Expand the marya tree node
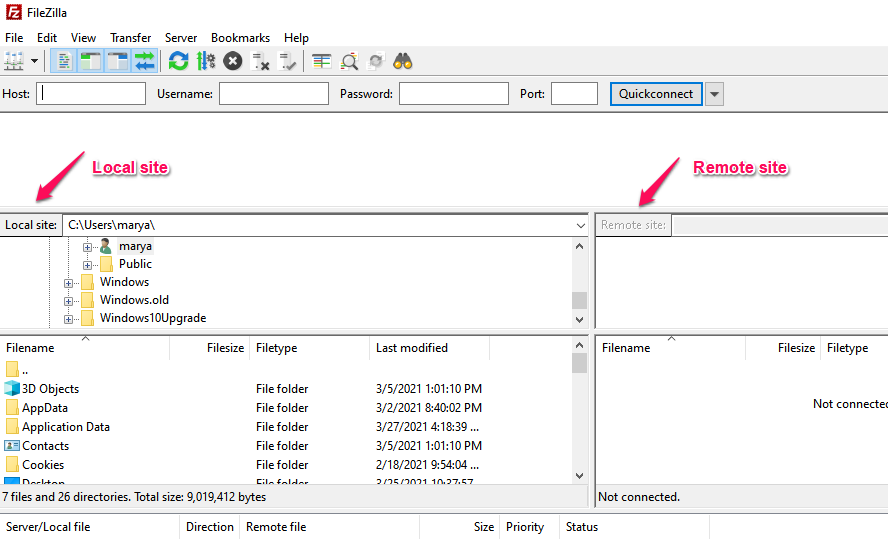The image size is (888, 555). [87, 247]
